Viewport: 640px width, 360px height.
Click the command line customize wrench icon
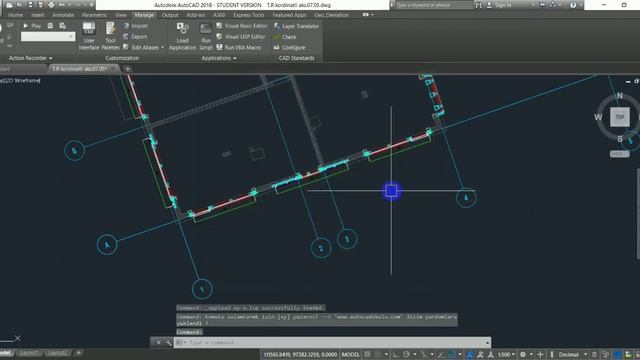(169, 342)
